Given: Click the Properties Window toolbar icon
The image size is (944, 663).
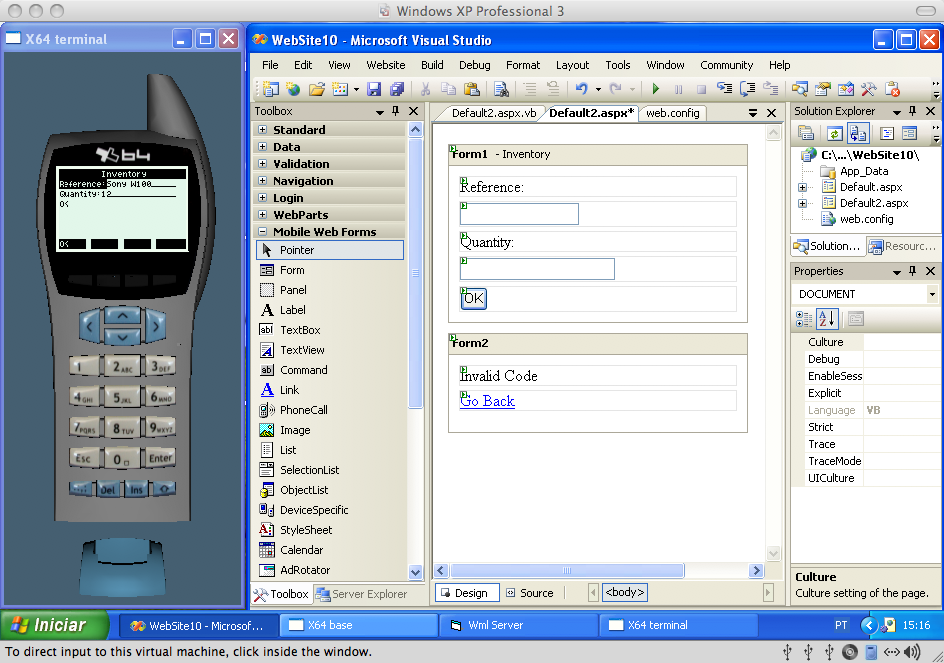Looking at the screenshot, I should 823,89.
